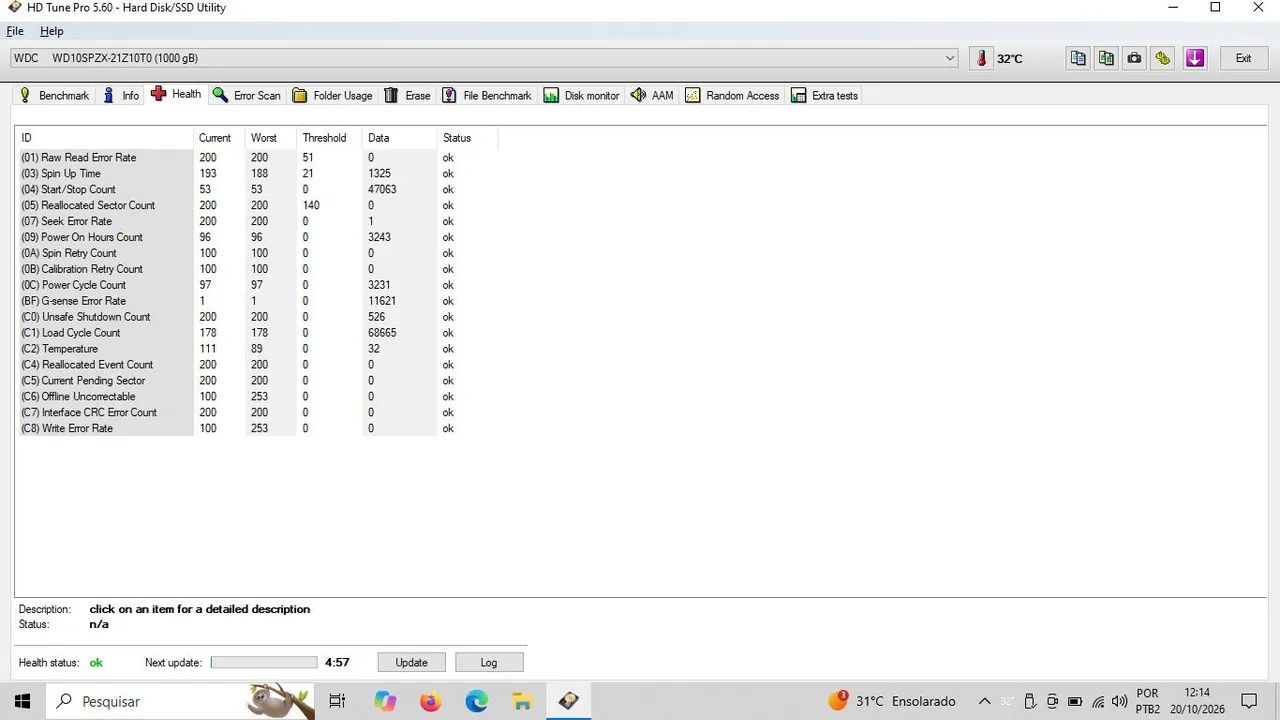1280x720 pixels.
Task: Select the G-sense Error Rate row
Action: [x=257, y=301]
